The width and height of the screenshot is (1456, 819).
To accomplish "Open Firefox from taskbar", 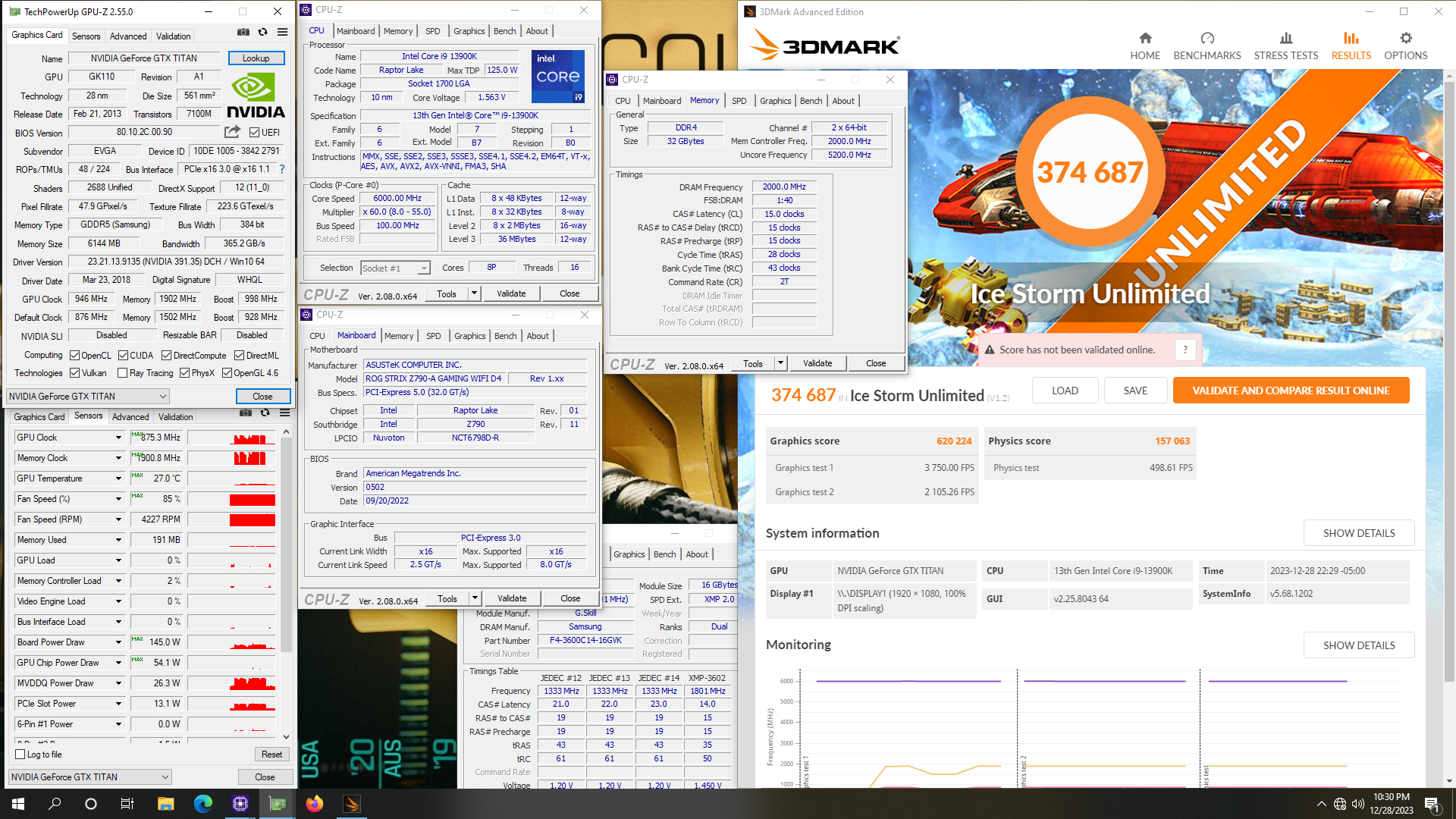I will 315,804.
